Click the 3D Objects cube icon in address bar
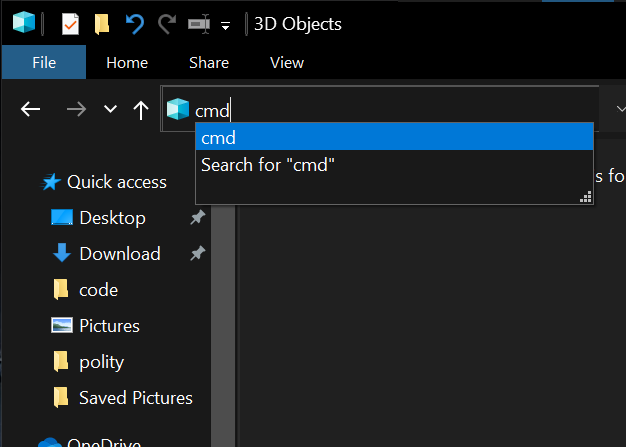Screen dimensions: 626x447 click(x=178, y=109)
